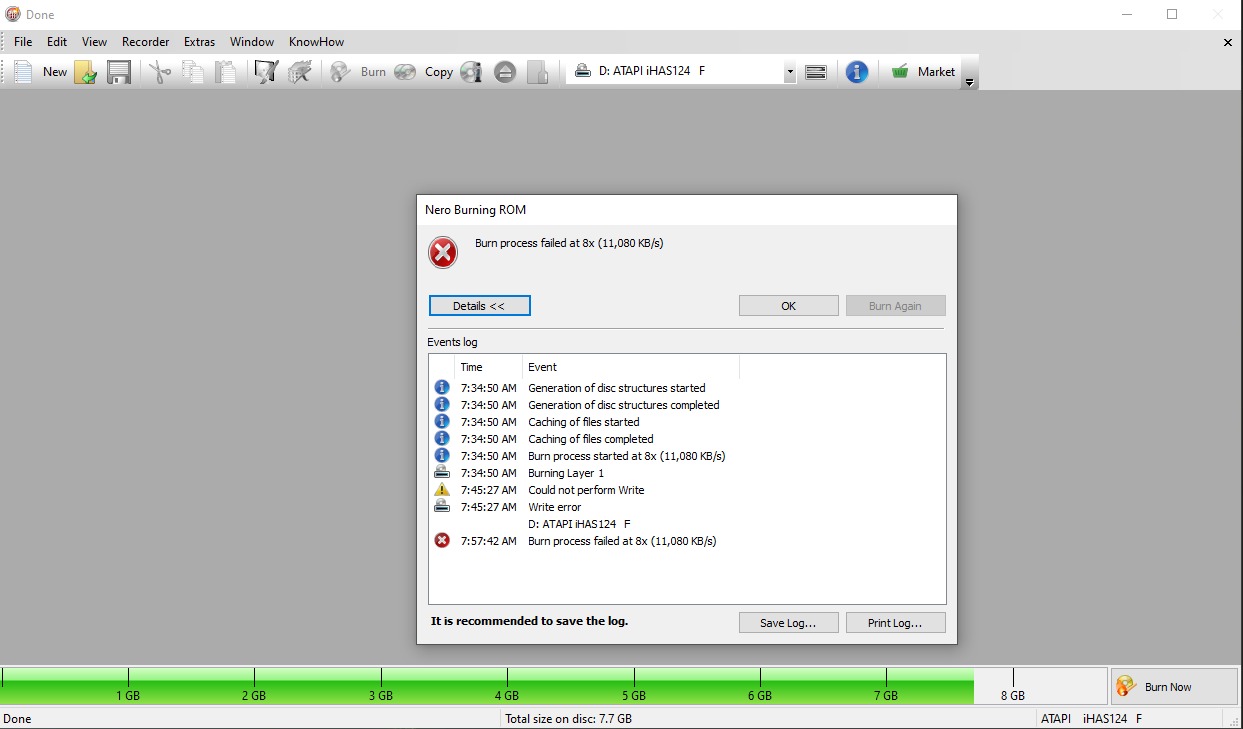The width and height of the screenshot is (1243, 729).
Task: Open the Window menu
Action: [252, 42]
